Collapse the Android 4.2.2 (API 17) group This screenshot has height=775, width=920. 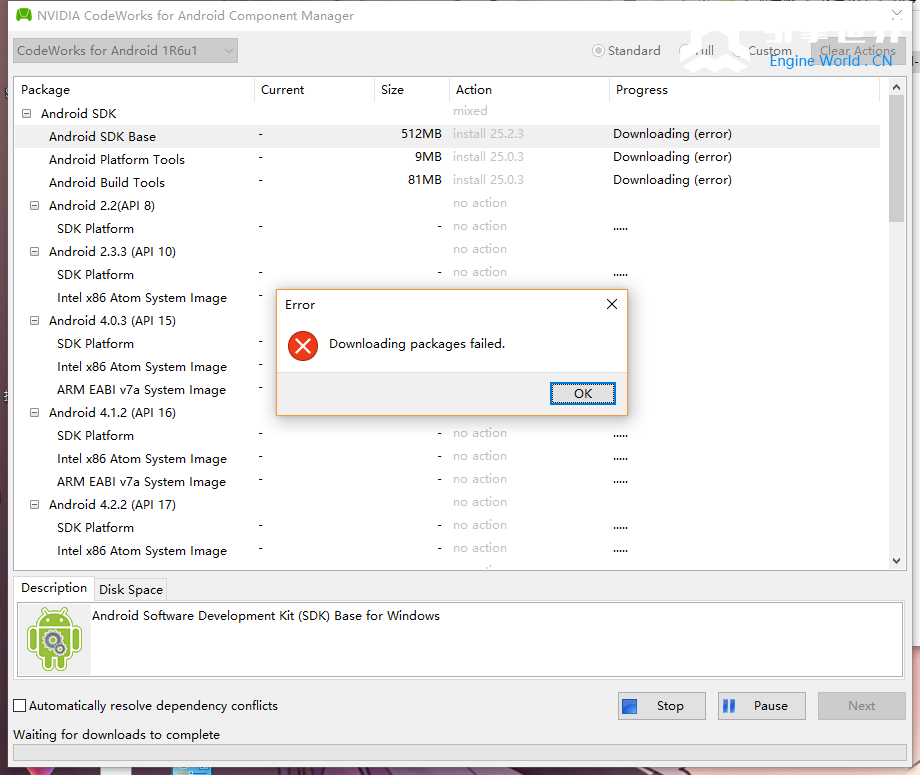point(35,505)
